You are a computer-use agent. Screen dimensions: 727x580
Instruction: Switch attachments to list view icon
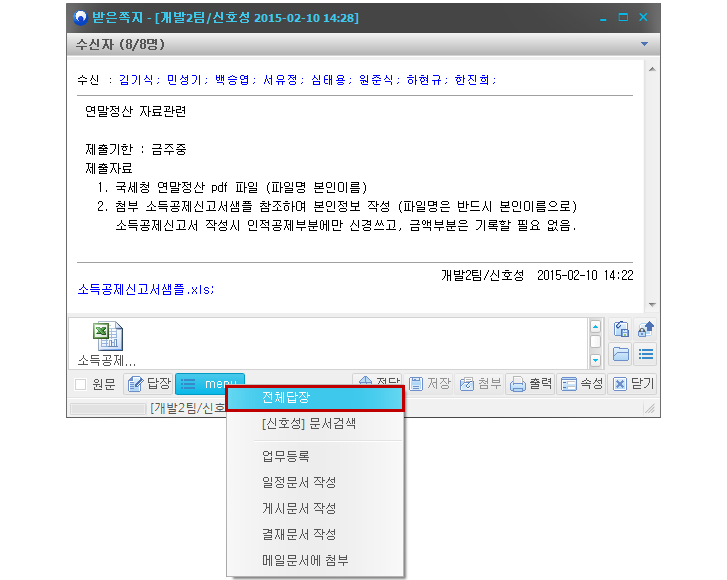[645, 354]
